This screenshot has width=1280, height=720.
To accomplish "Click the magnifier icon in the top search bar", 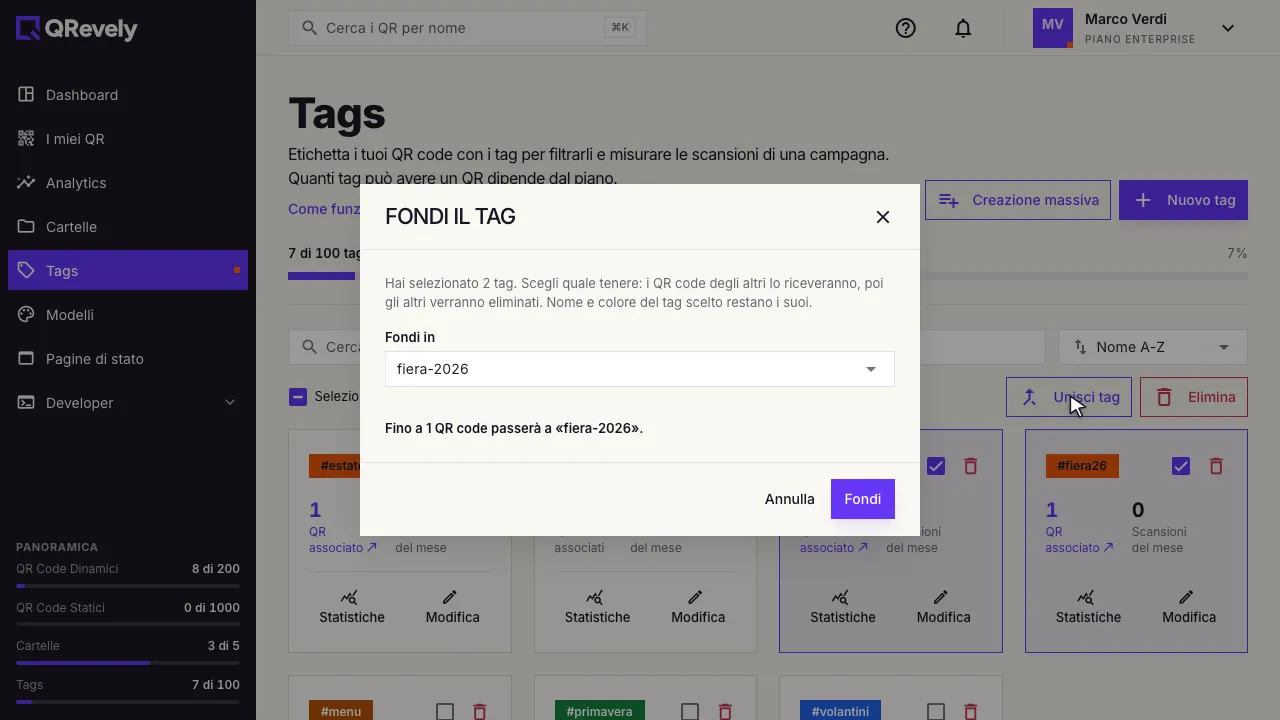I will pos(310,28).
